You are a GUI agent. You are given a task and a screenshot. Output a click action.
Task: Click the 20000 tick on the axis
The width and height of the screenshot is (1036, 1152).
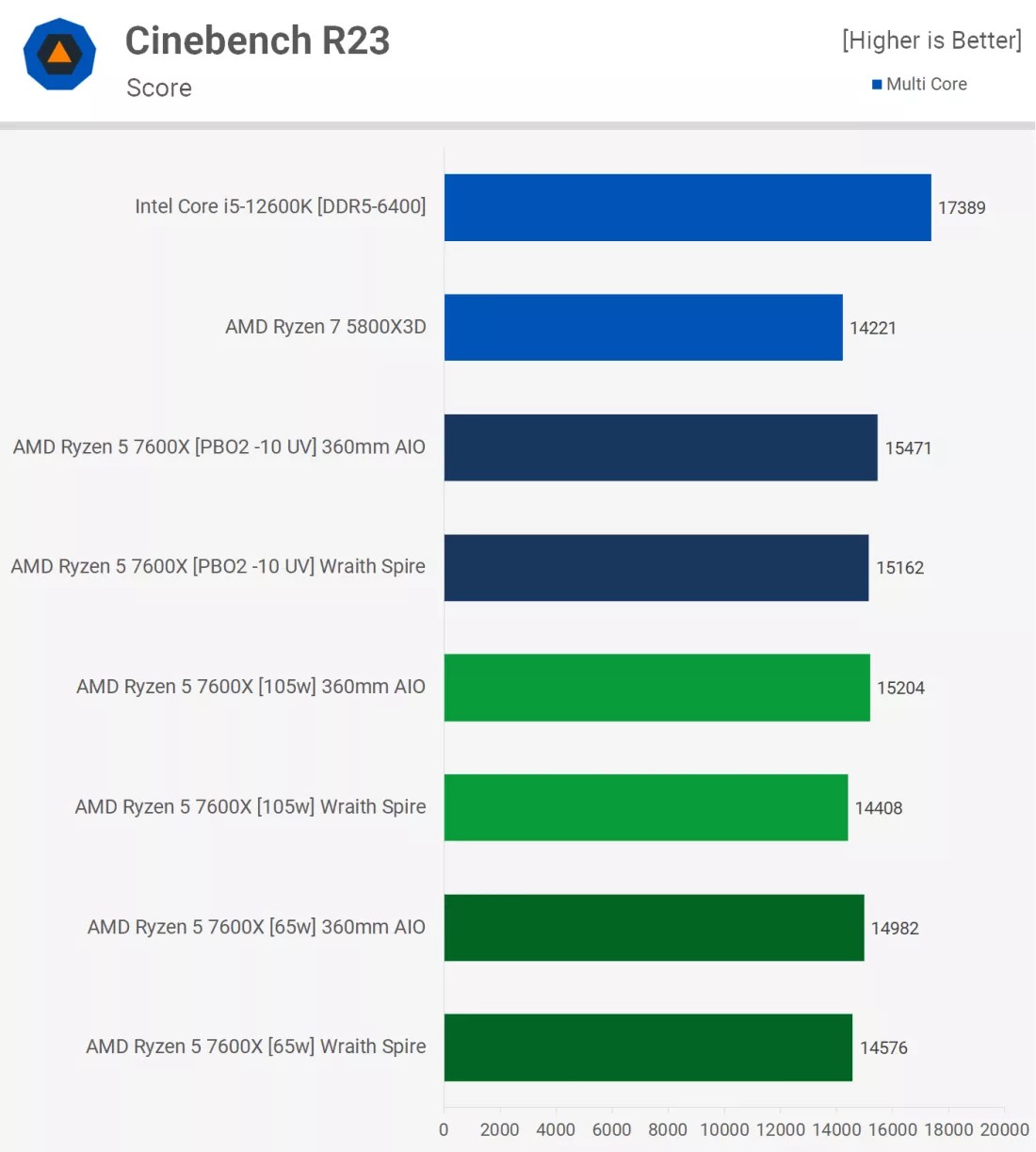pos(1004,1129)
